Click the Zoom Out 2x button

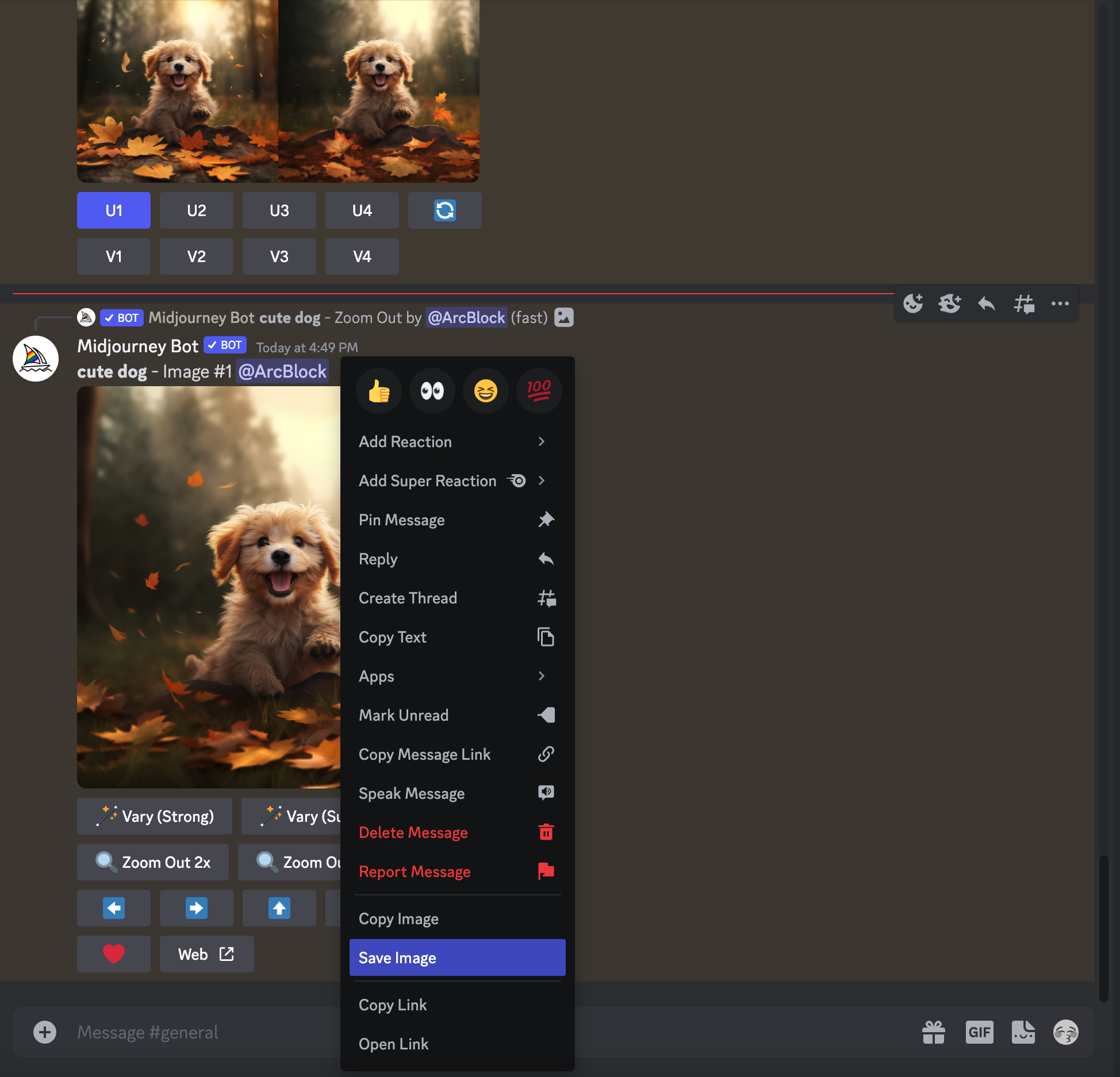153,862
